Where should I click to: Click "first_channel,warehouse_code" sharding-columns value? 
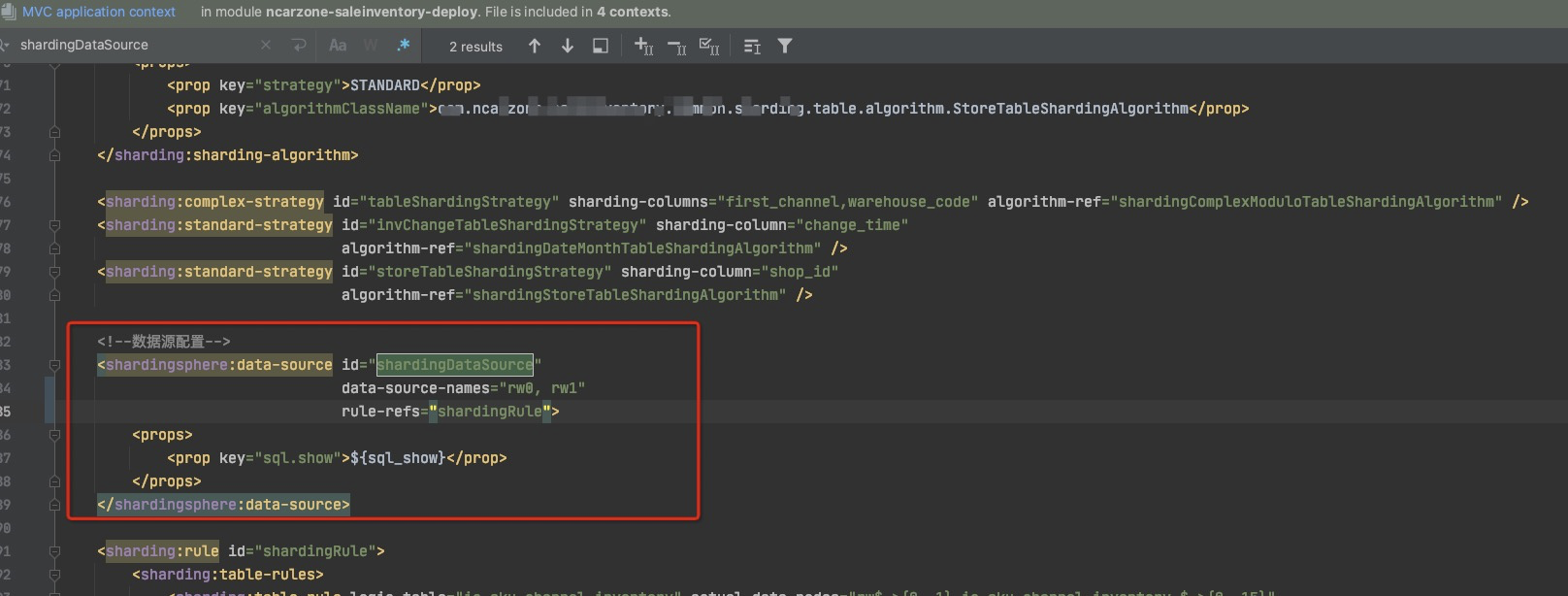[x=847, y=202]
